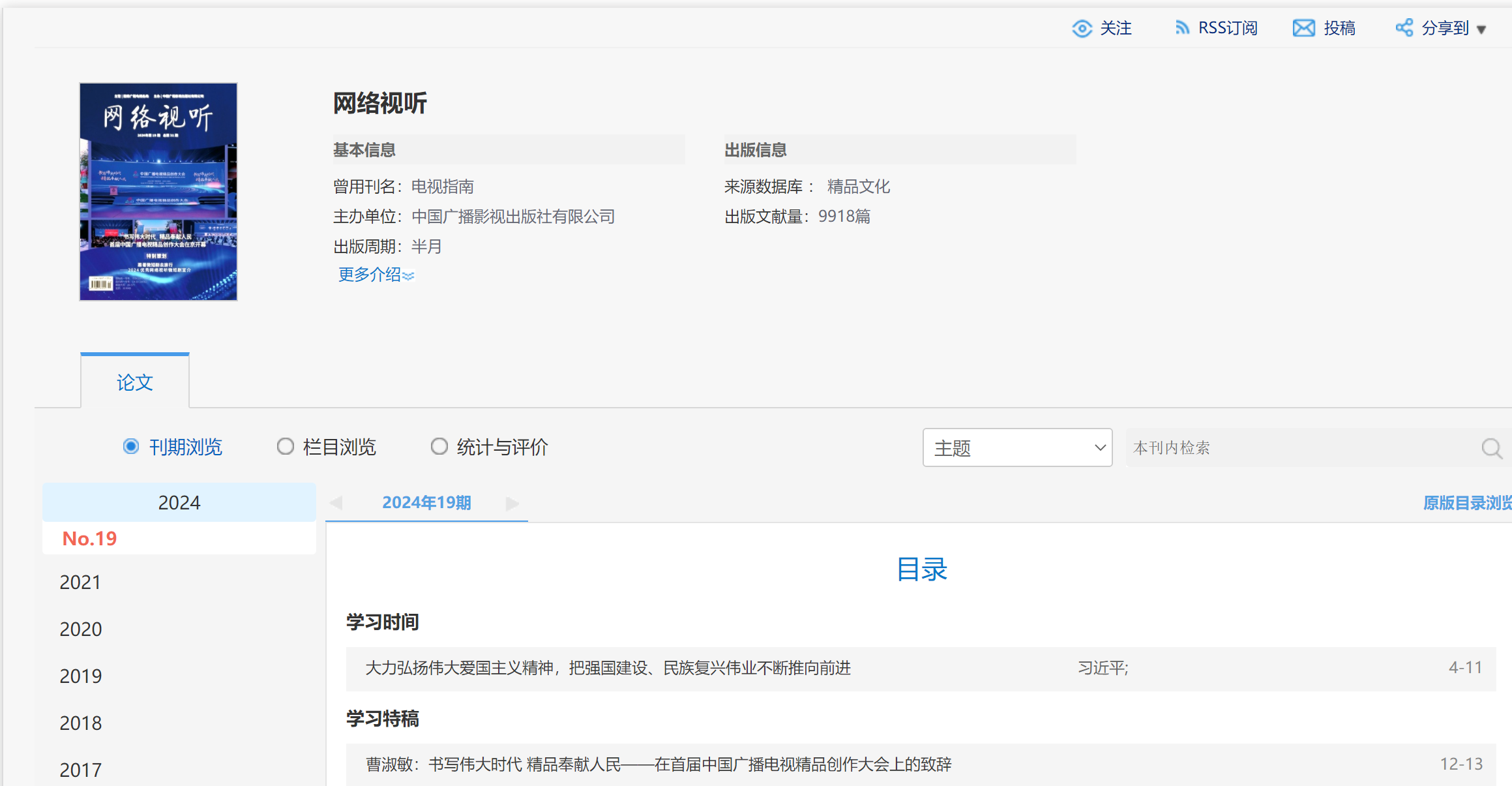Select the 2024年19期 issue tab
This screenshot has height=786, width=1512.
pos(426,503)
